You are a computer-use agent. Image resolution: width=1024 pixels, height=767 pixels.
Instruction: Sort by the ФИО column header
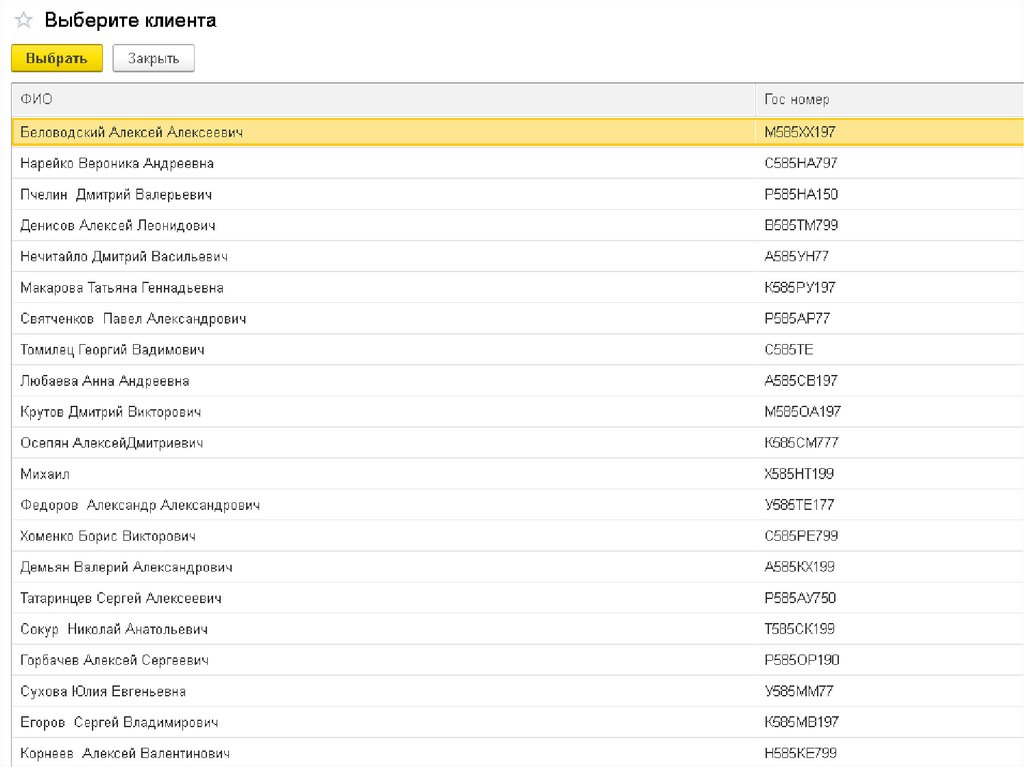[x=36, y=100]
